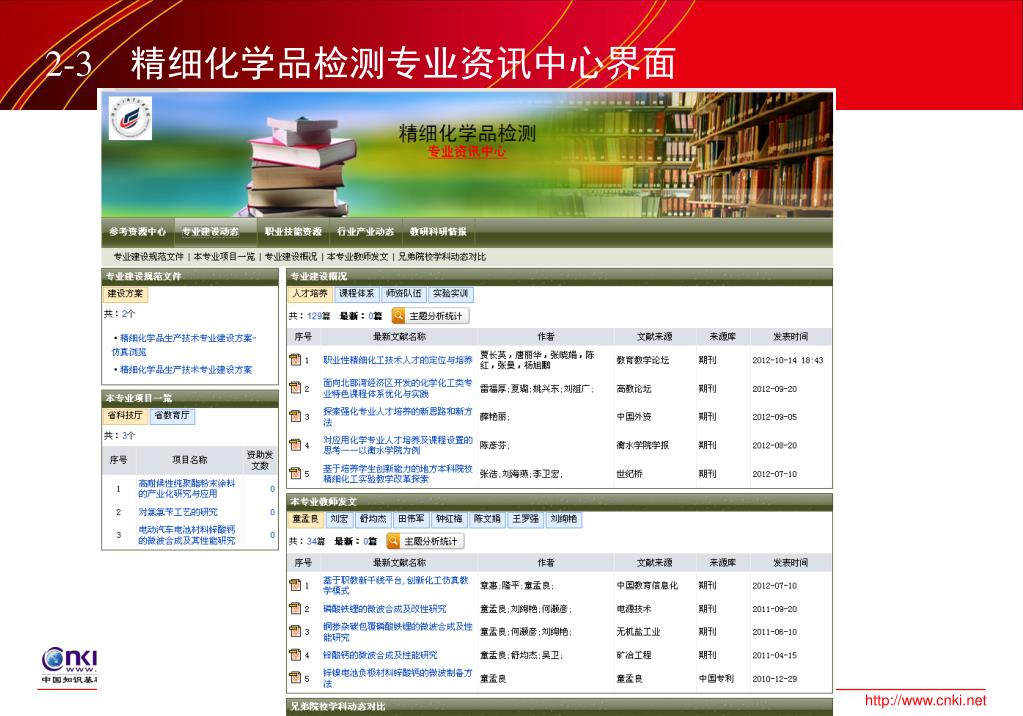Open article 面向北部湾经济区开发的化学化工类专业
Viewport: 1023px width, 716px height.
tap(398, 388)
